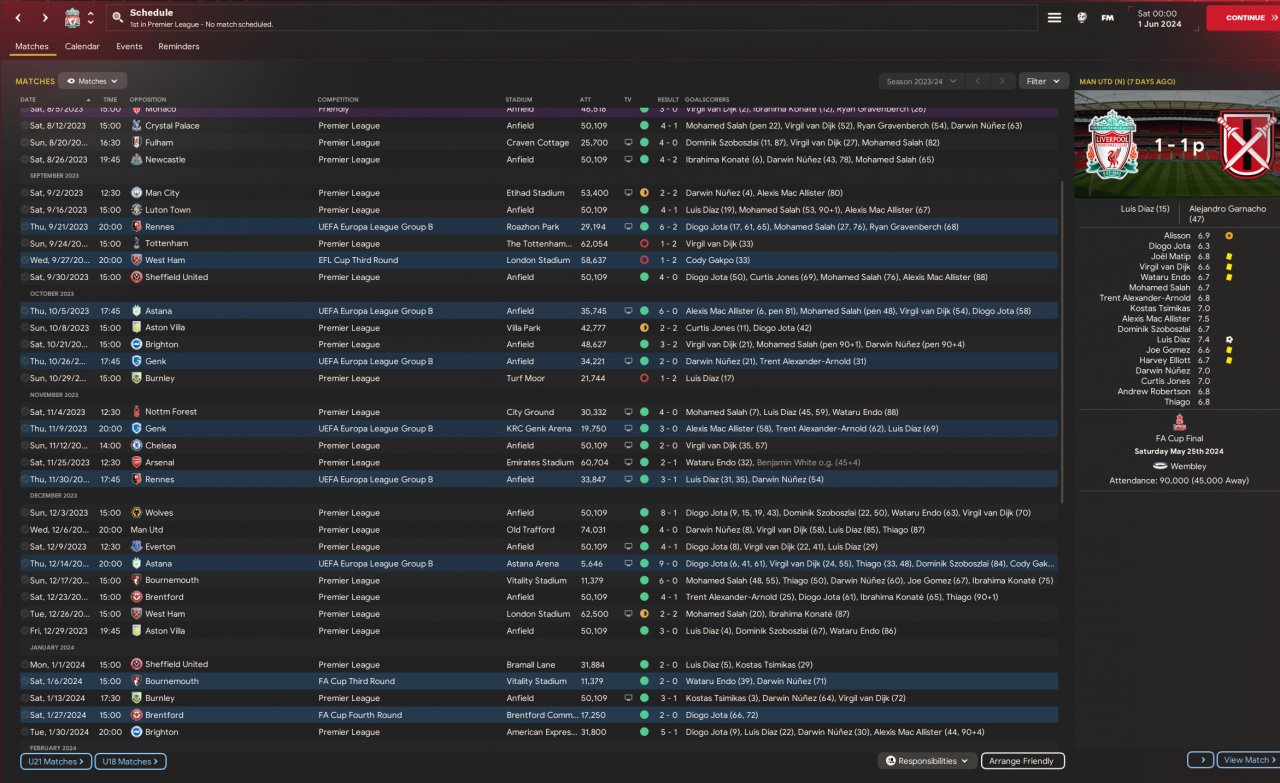The height and width of the screenshot is (783, 1280).
Task: Click the TV icon in the Everton row
Action: 628,547
